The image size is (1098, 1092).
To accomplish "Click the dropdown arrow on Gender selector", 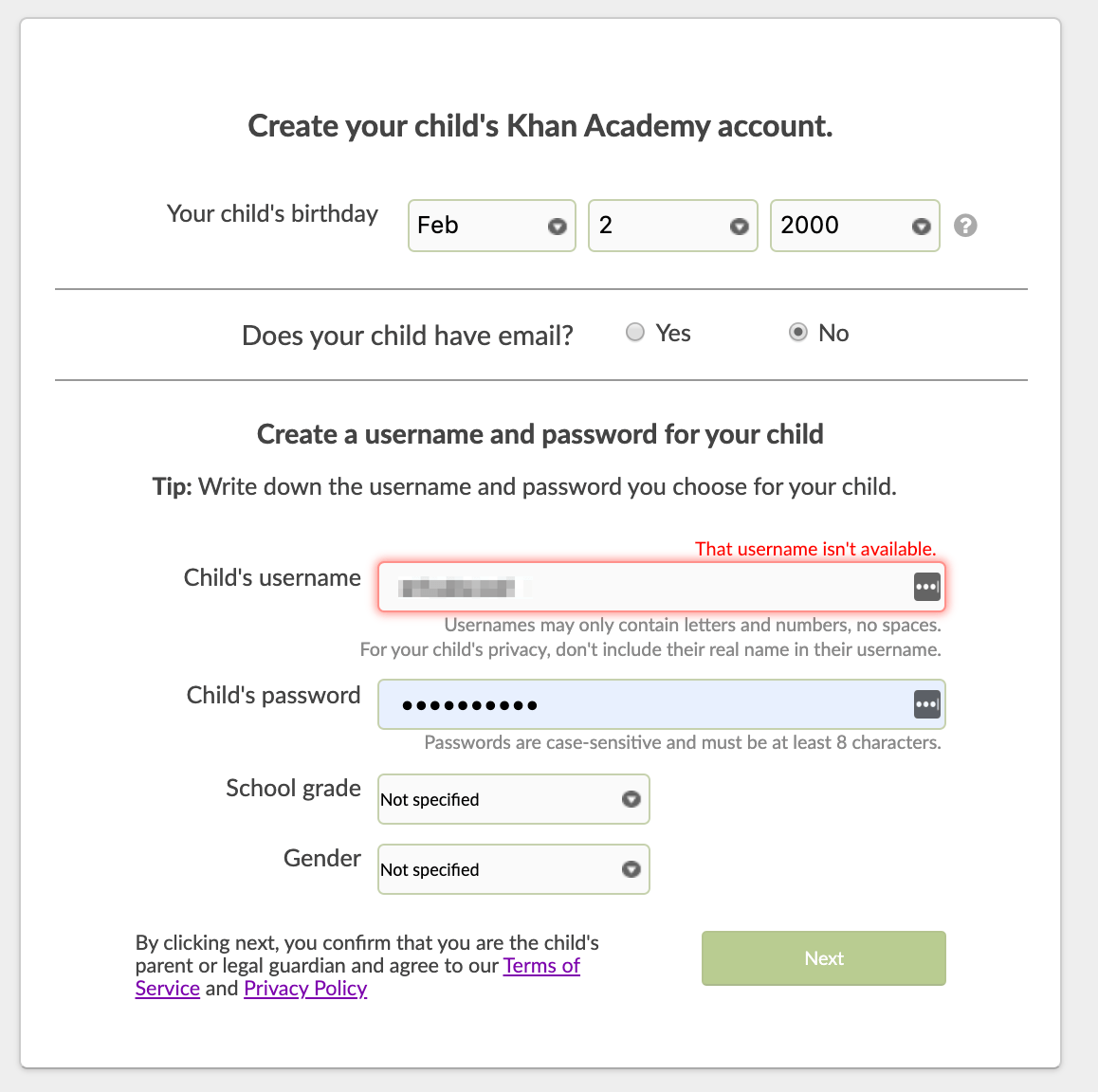I will click(631, 869).
